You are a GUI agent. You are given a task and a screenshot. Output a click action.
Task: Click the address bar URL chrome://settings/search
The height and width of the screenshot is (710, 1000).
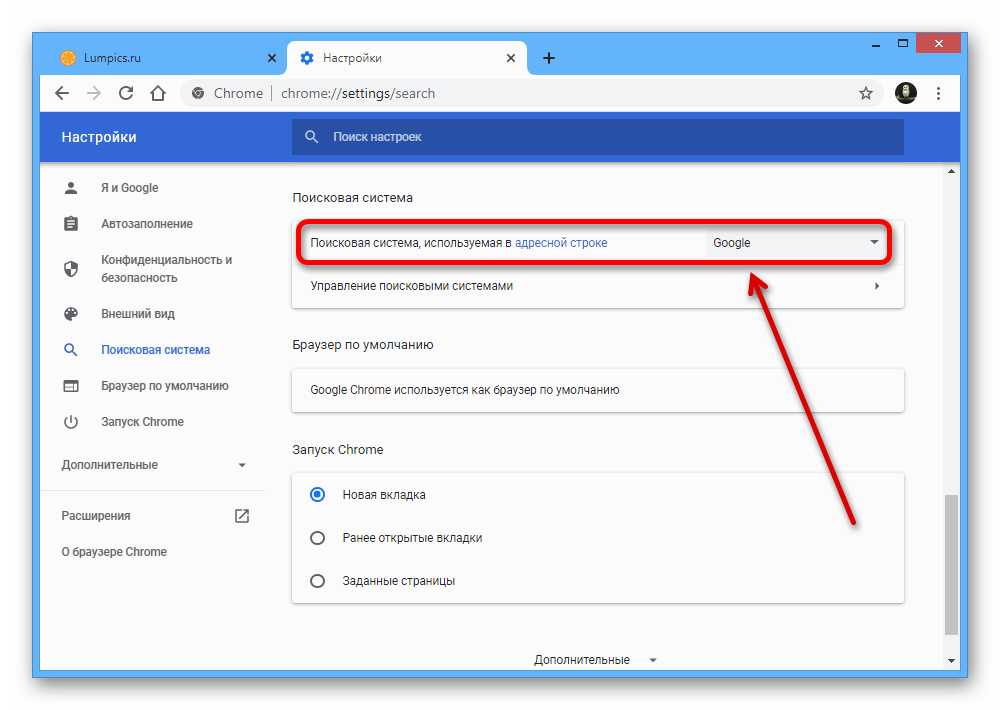coord(358,93)
